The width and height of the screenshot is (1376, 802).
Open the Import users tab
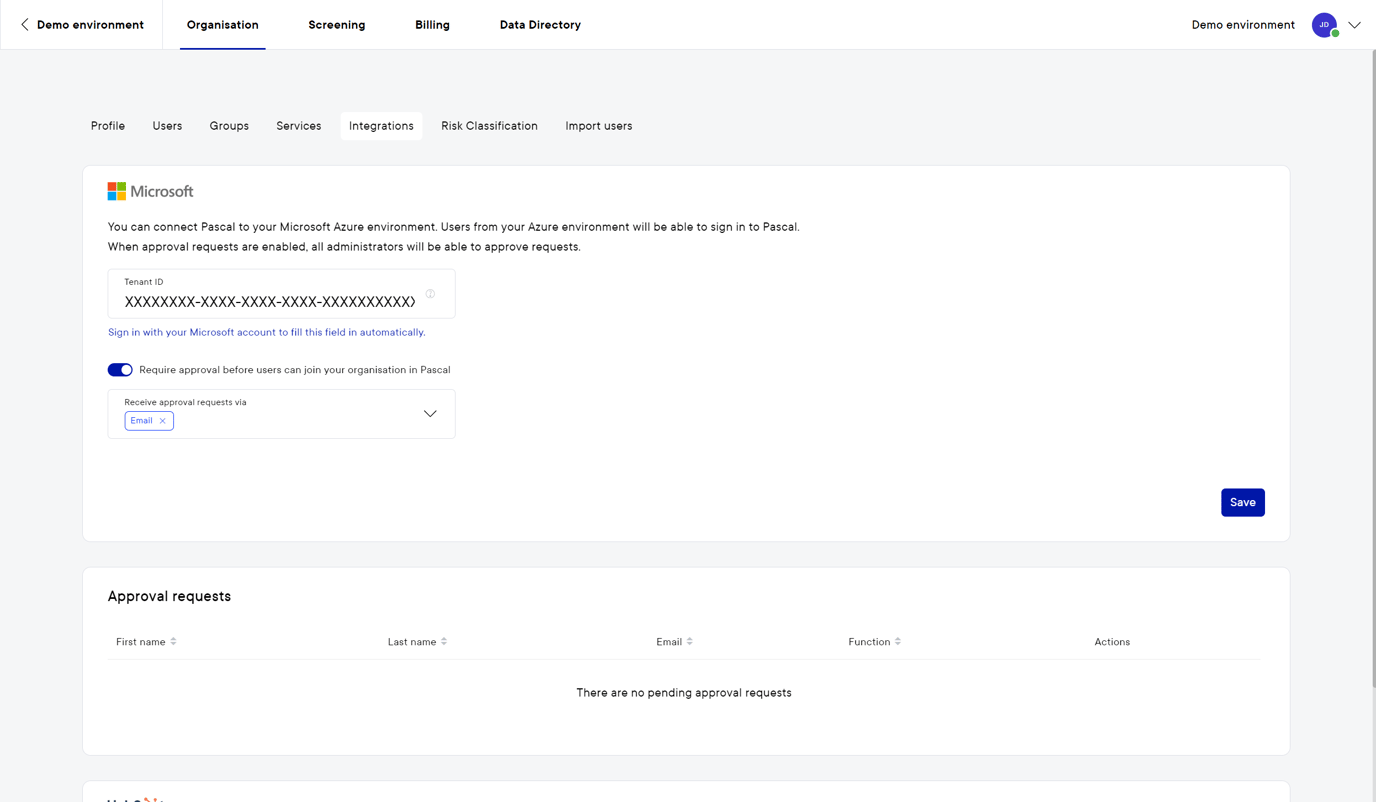point(598,125)
